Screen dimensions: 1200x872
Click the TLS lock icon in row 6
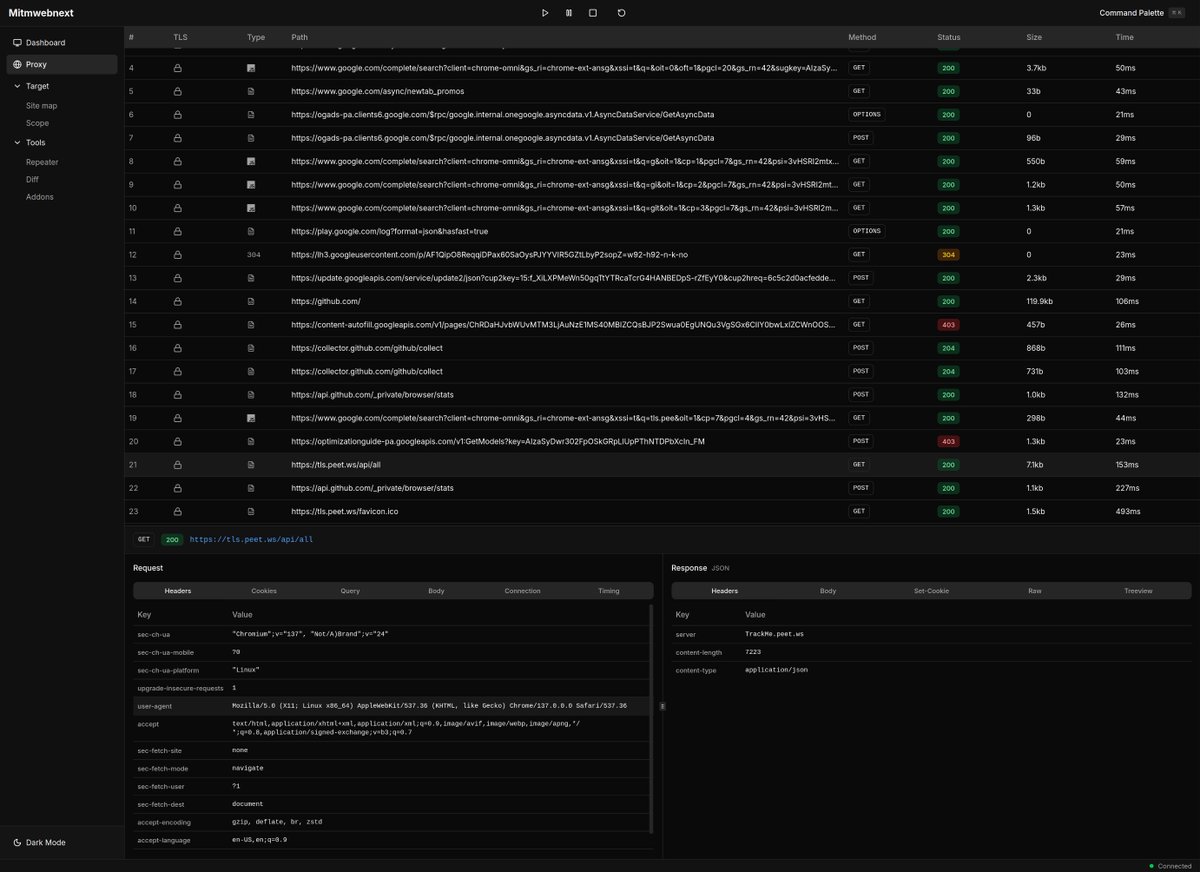(x=178, y=114)
